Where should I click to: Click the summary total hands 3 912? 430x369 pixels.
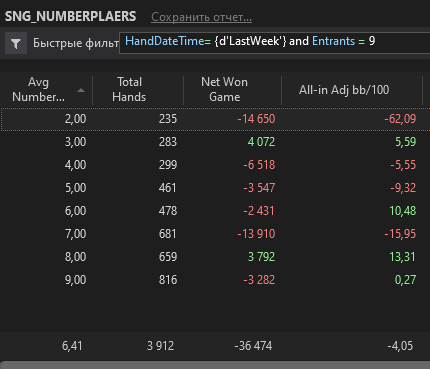pos(160,346)
